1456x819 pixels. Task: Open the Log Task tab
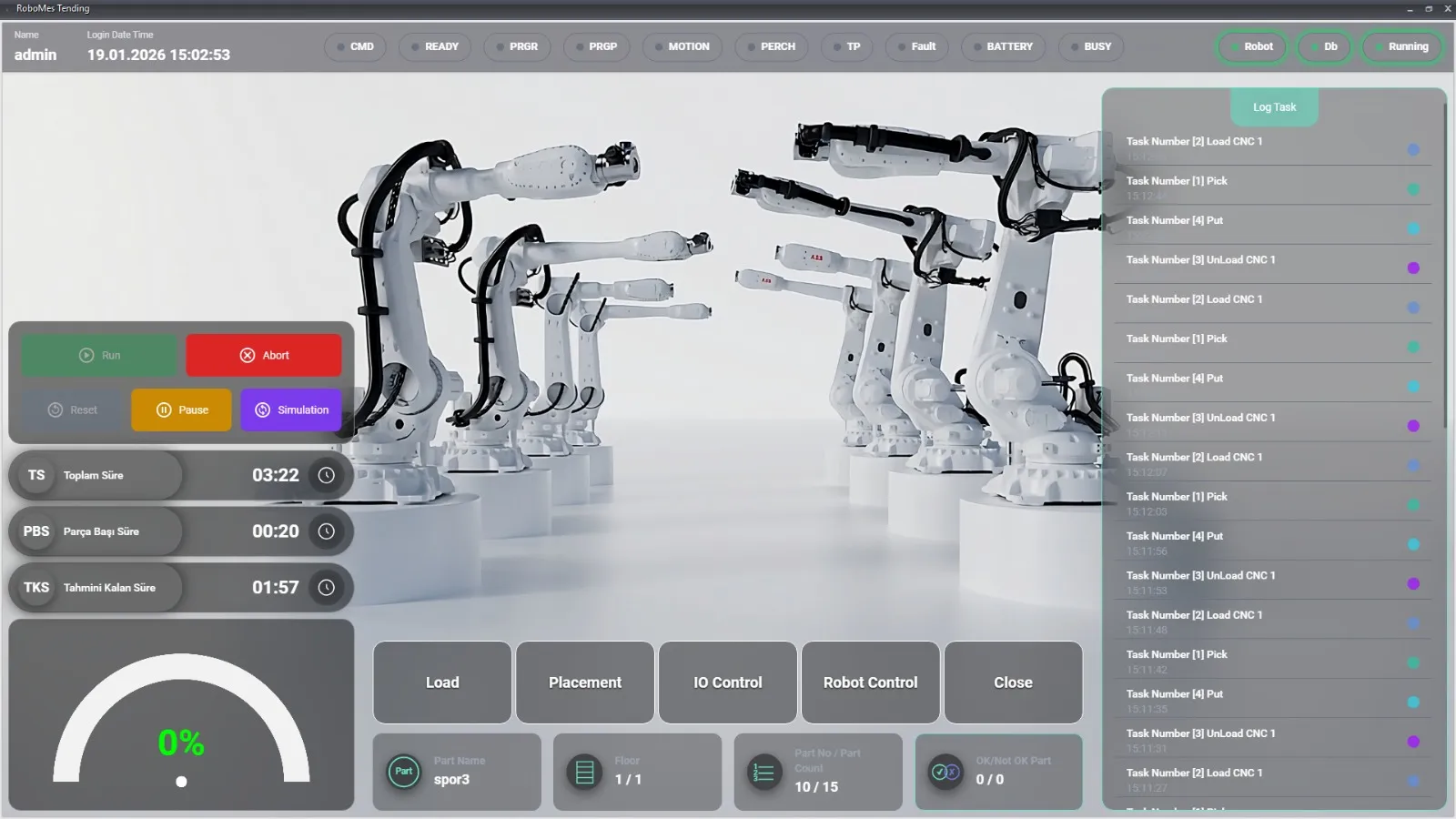(1274, 107)
